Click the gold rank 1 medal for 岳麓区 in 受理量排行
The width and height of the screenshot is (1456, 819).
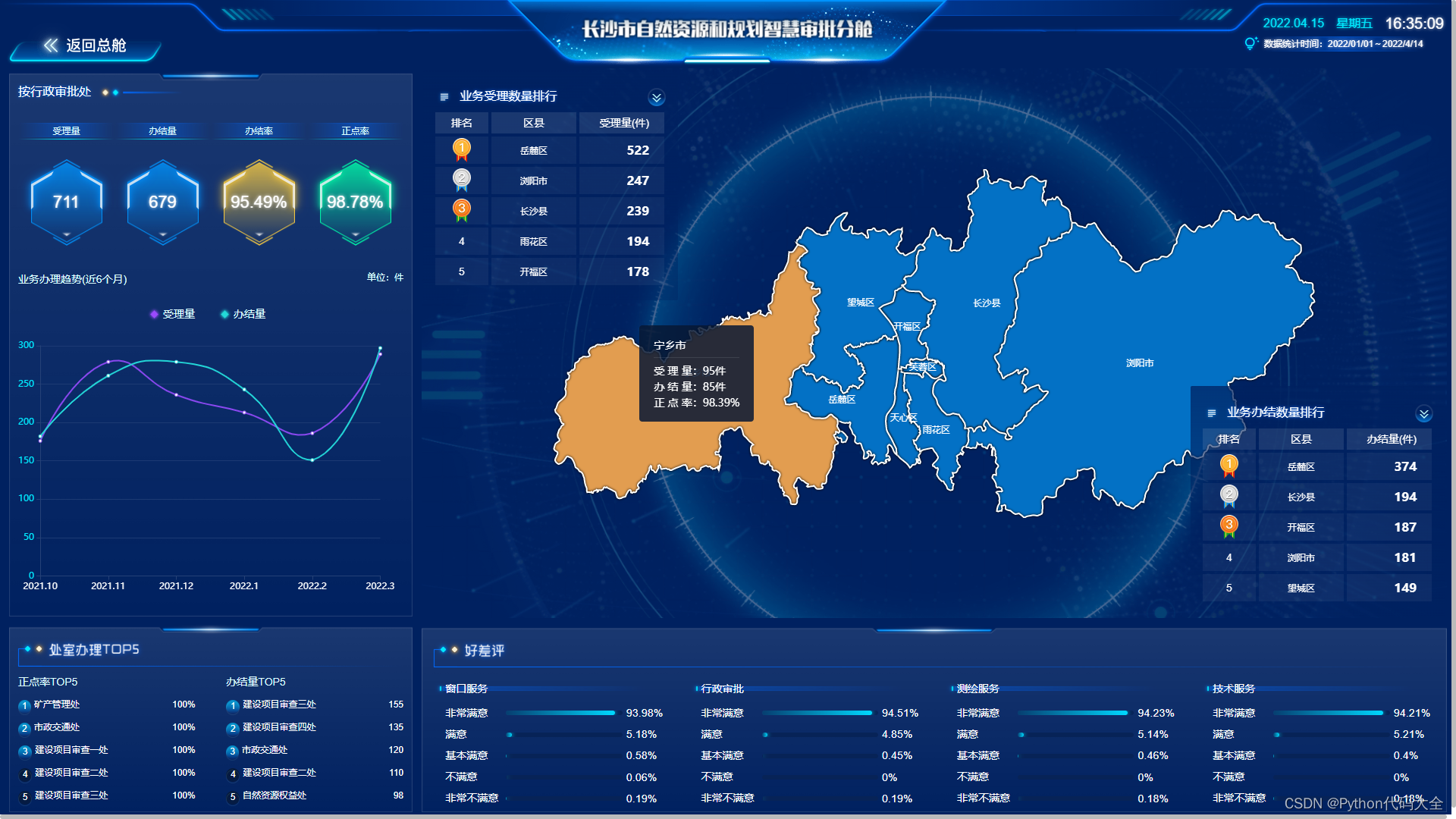461,149
